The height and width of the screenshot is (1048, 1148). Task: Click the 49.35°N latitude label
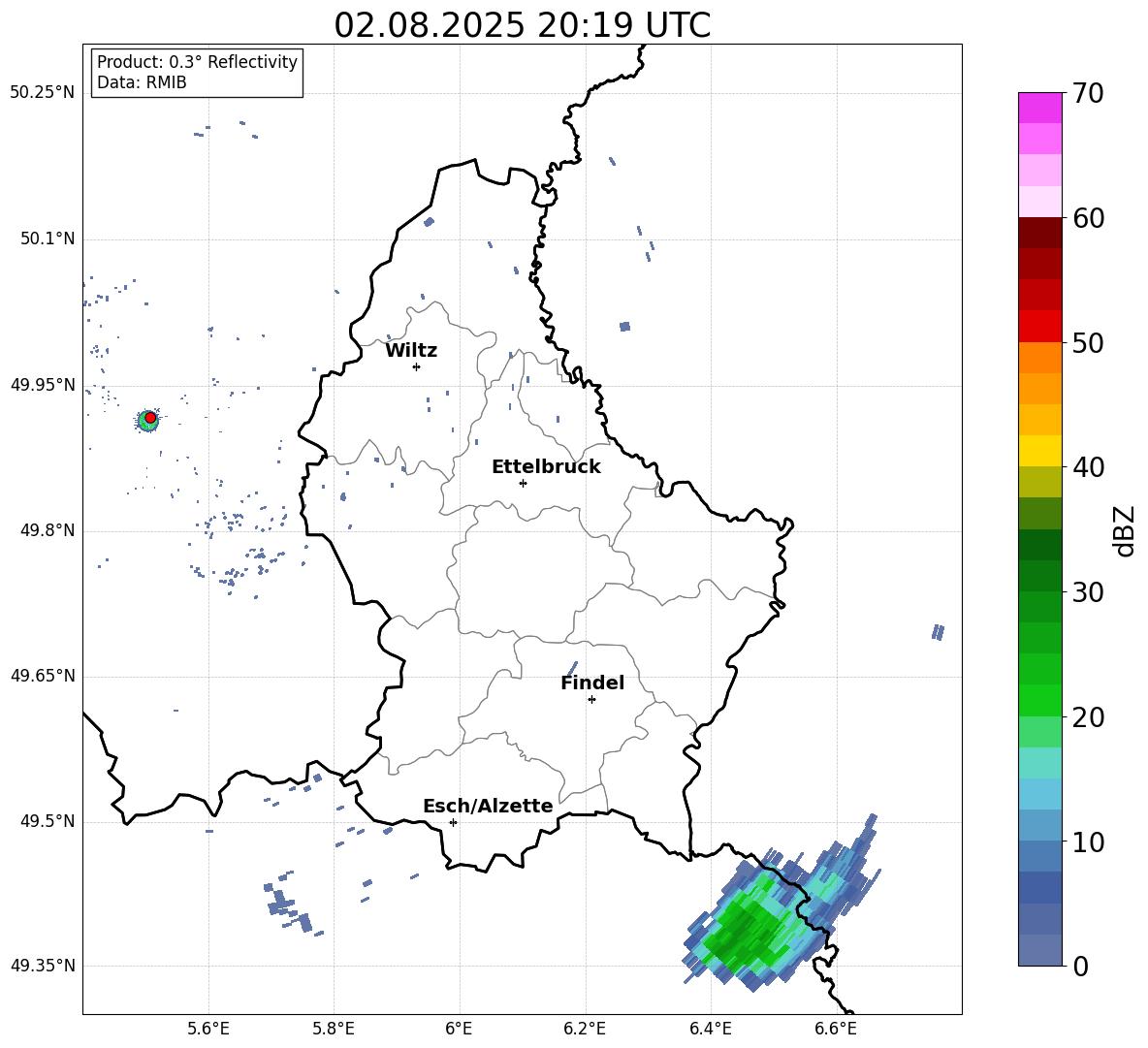coord(43,966)
